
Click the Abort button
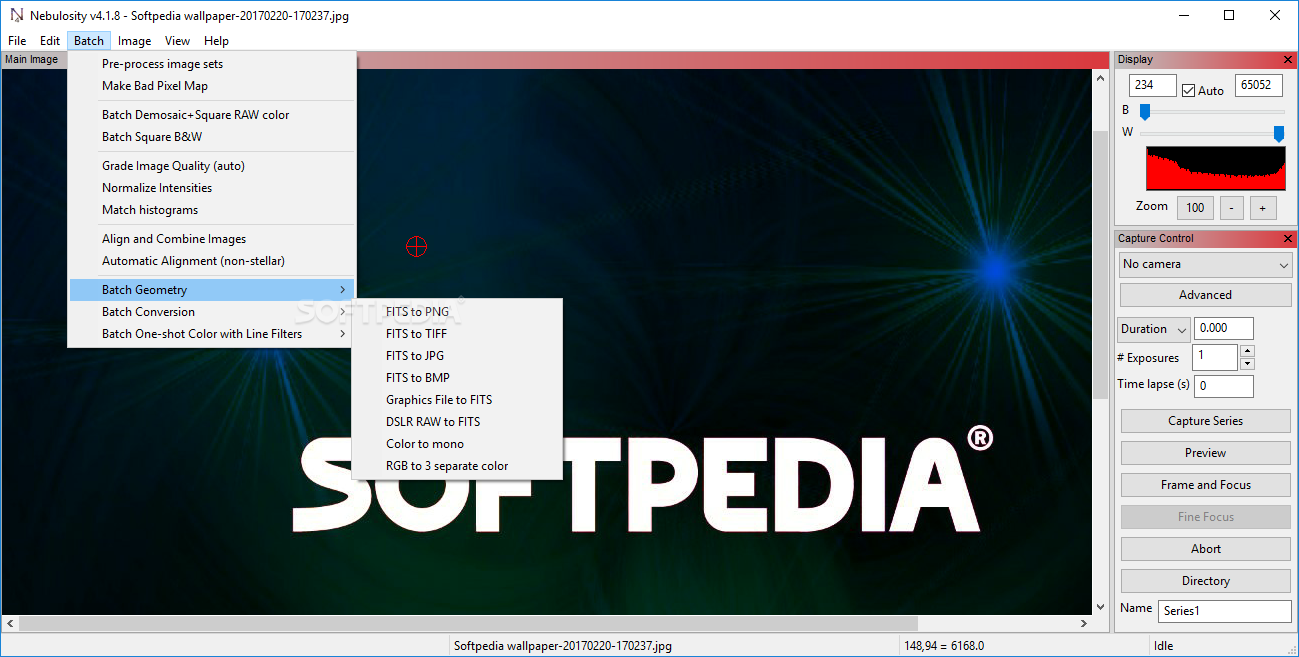click(1205, 549)
